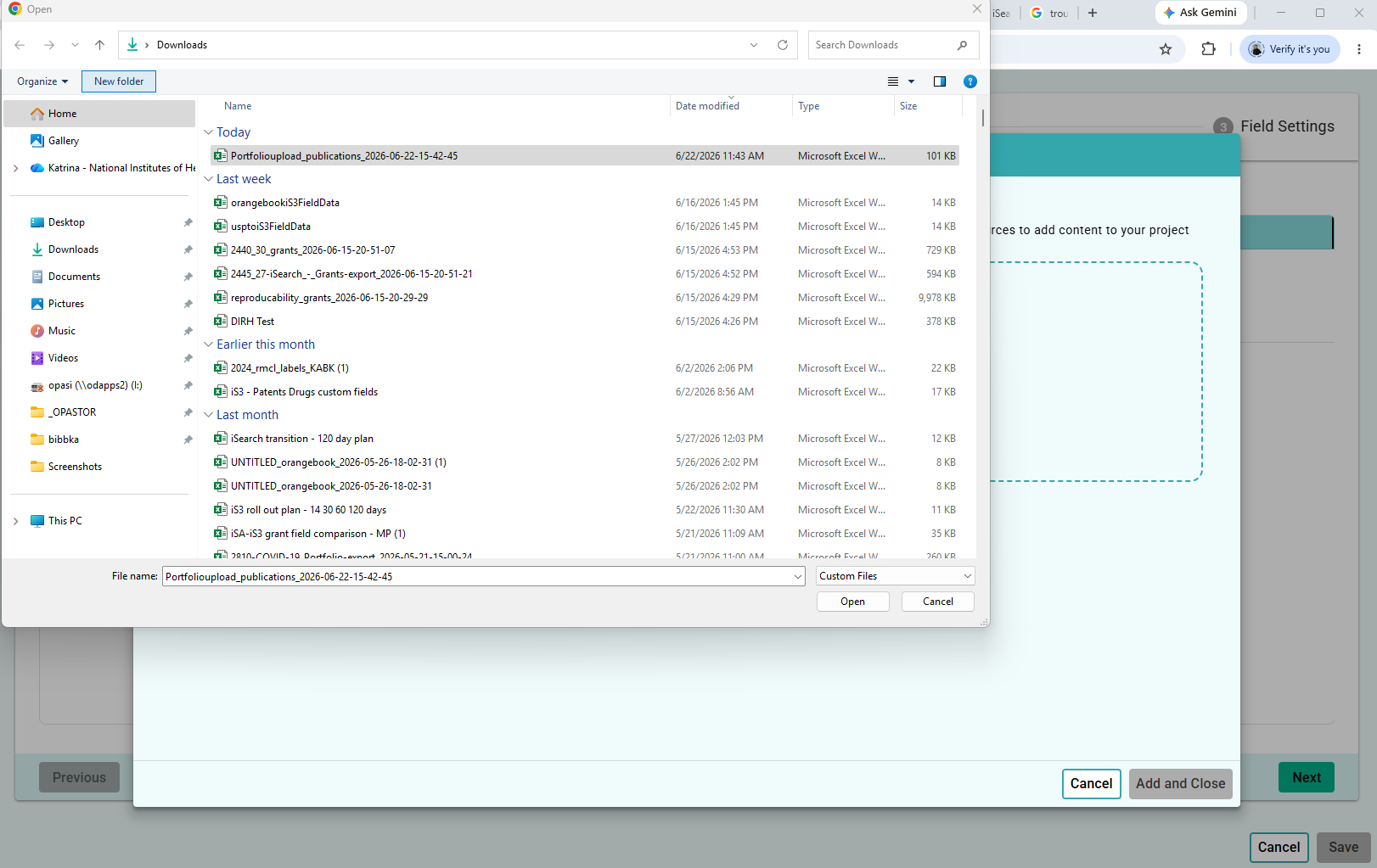Expand the Katrina OneDrive node

(x=15, y=168)
